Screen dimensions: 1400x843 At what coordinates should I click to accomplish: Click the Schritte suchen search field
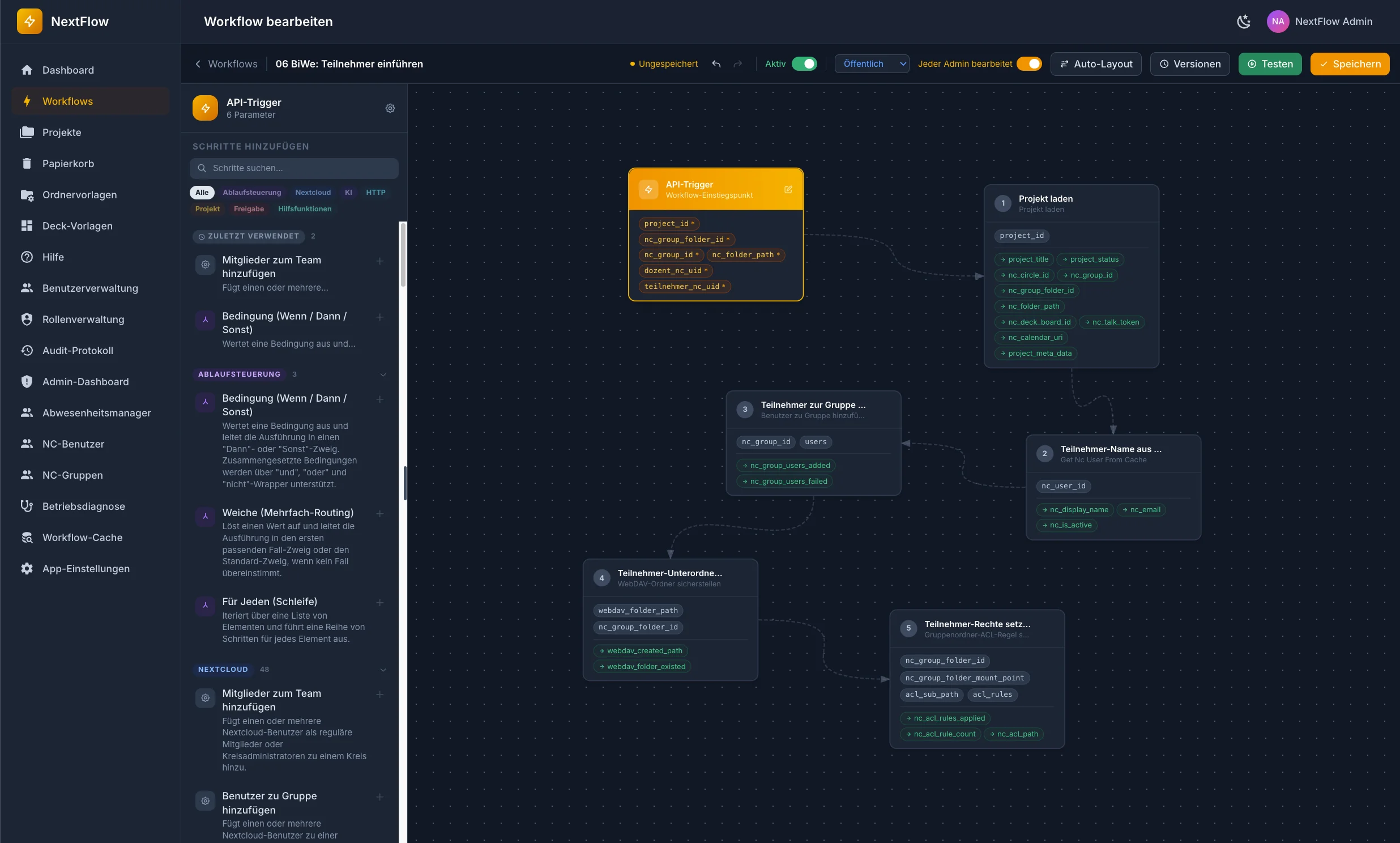pos(294,168)
